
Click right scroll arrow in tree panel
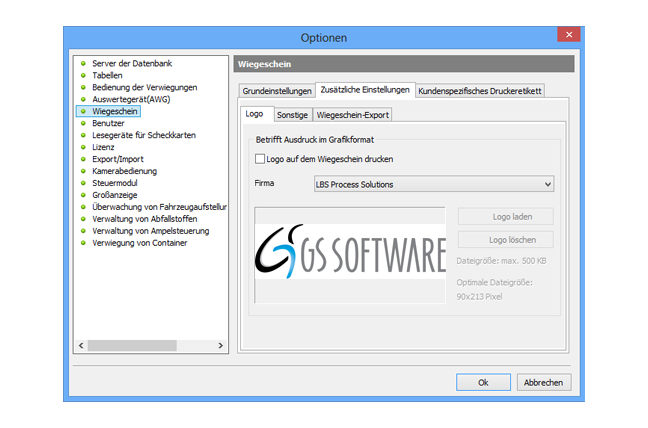click(222, 345)
